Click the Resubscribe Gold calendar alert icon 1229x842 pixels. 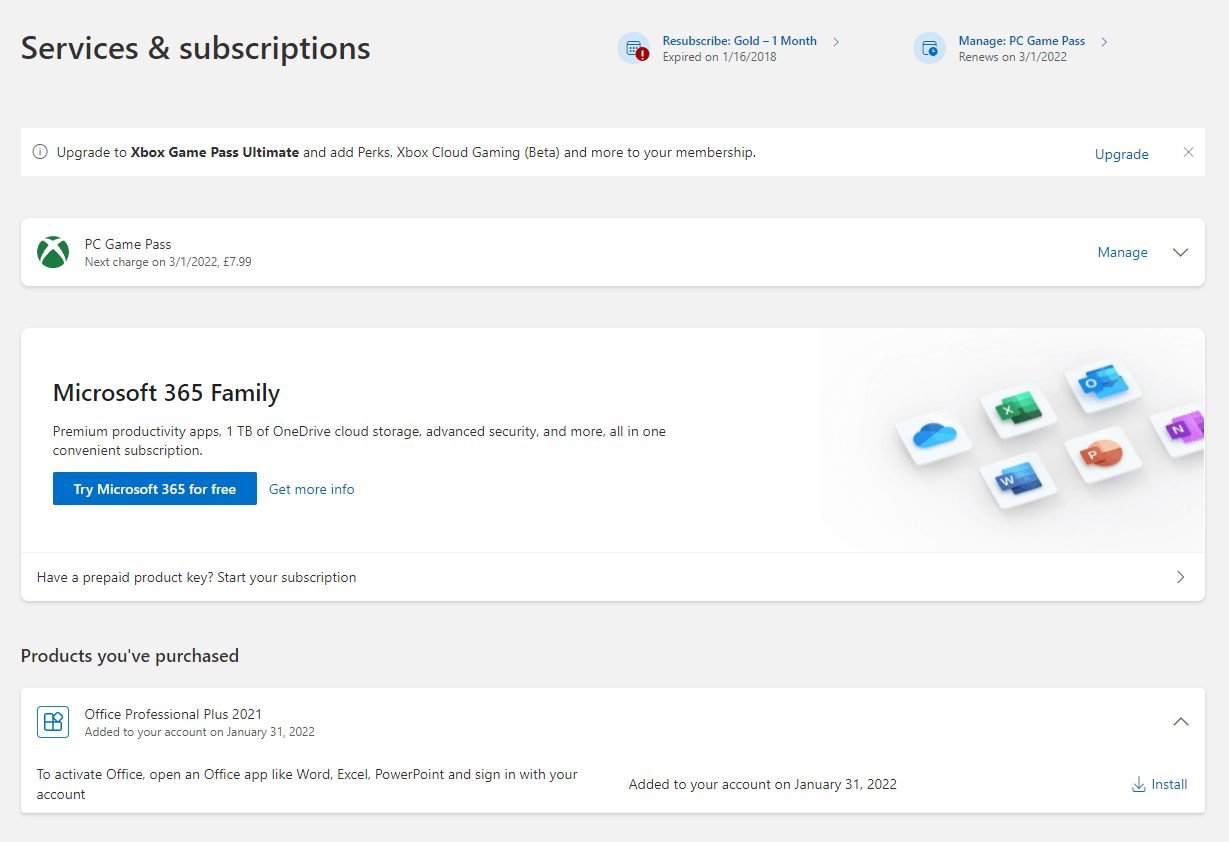coord(633,48)
